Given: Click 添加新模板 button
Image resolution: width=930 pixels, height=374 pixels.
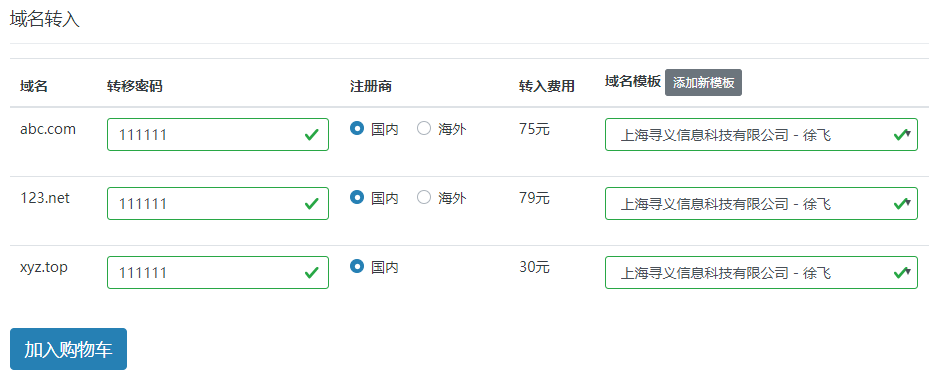Looking at the screenshot, I should (x=703, y=82).
